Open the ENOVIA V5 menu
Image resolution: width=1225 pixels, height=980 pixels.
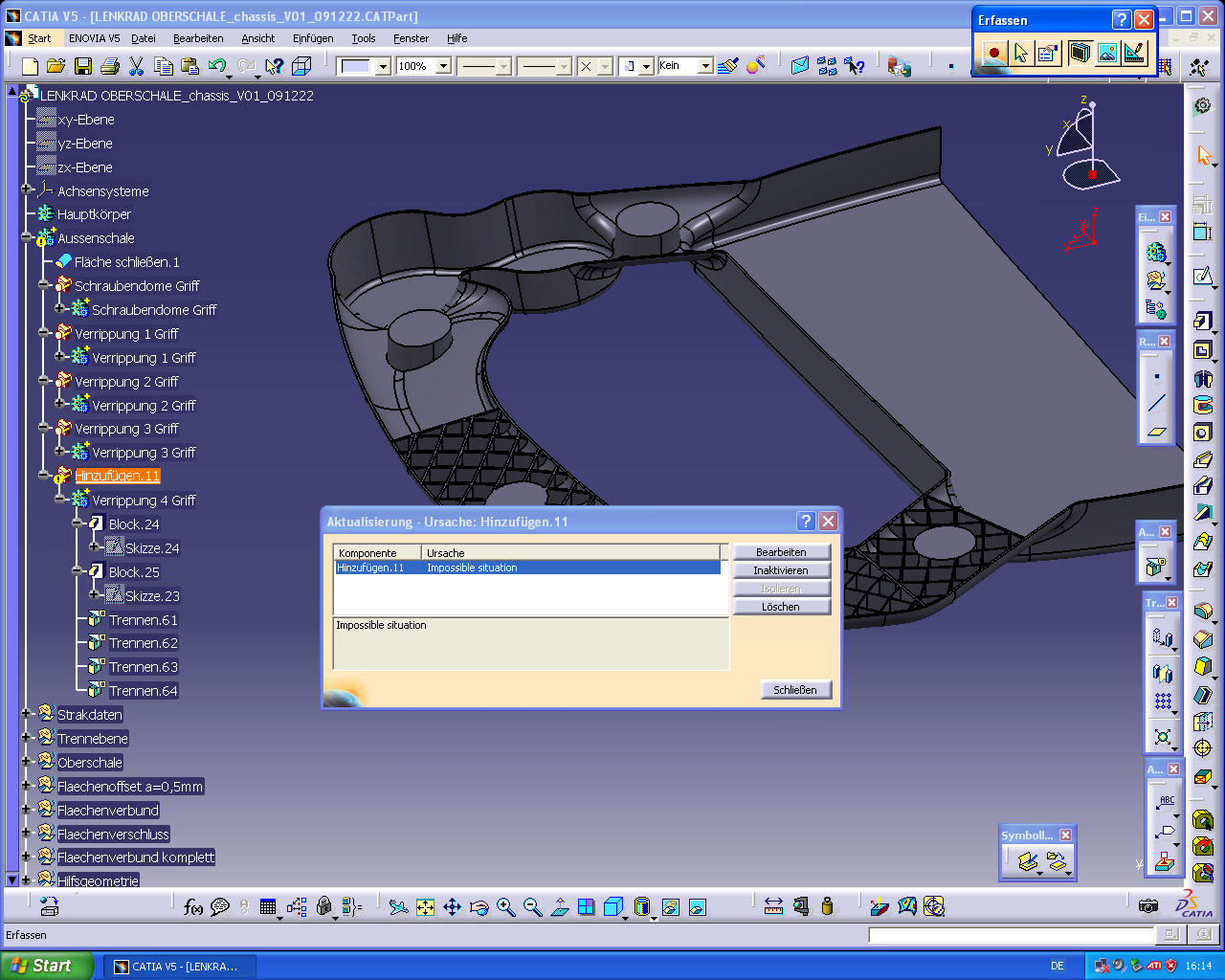94,38
